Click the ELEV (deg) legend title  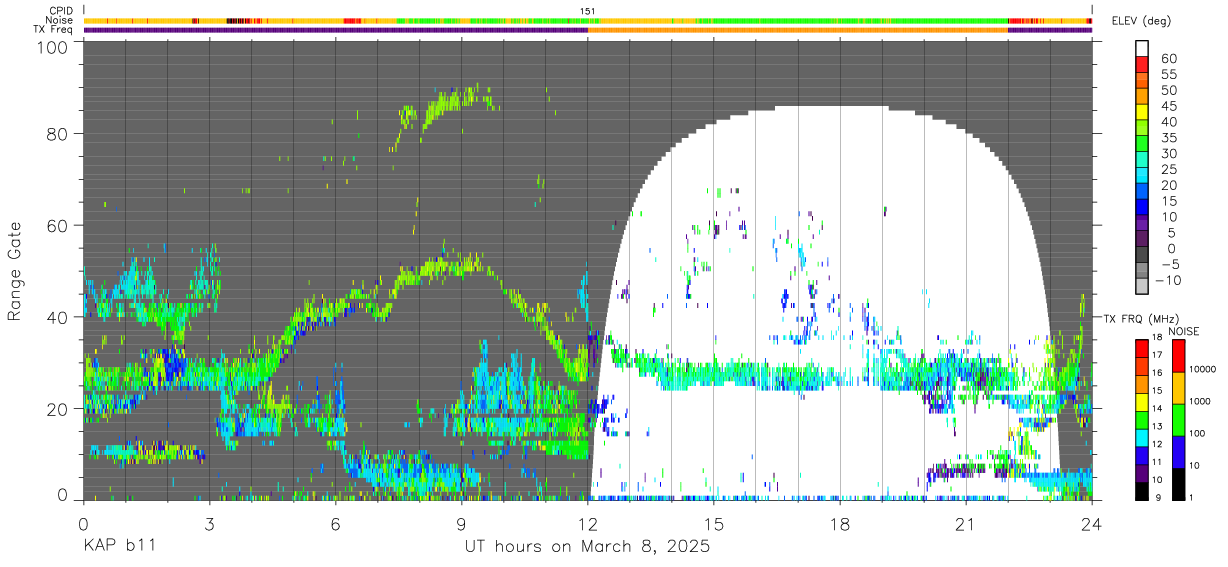(x=1141, y=21)
